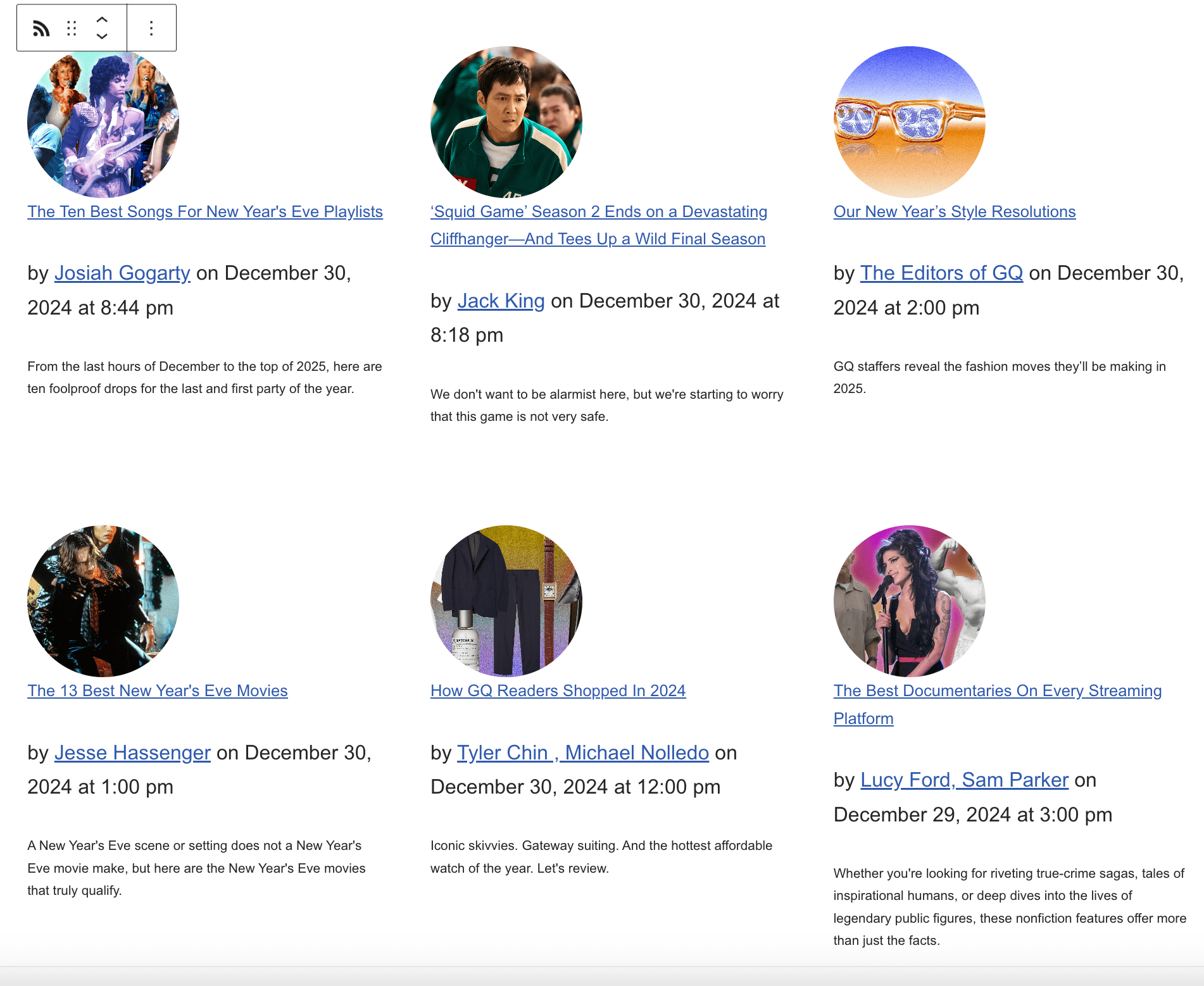Image resolution: width=1204 pixels, height=986 pixels.
Task: Open the block options three-dot menu
Action: [151, 28]
